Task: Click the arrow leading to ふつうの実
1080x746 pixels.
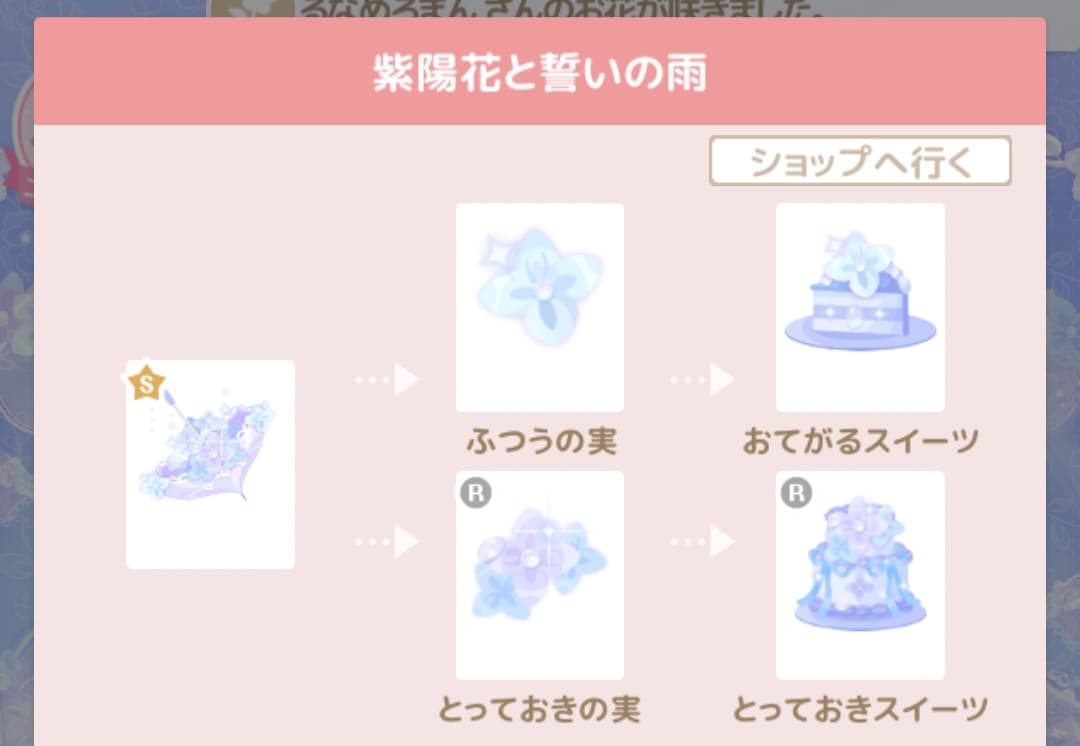Action: point(387,380)
